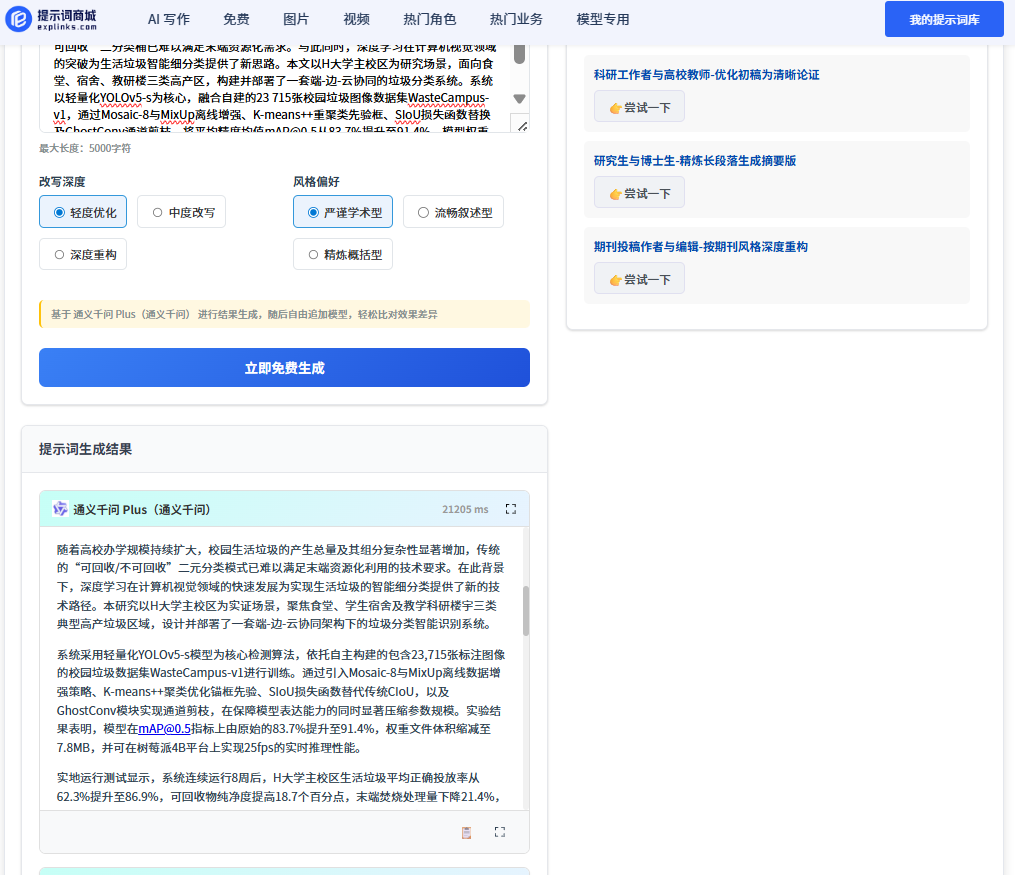Click the 提示词商城 logo icon

[19, 19]
